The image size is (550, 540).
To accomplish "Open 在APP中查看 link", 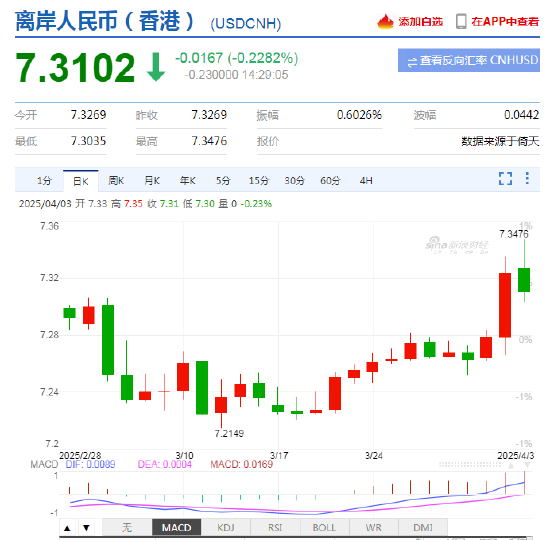I will click(505, 22).
